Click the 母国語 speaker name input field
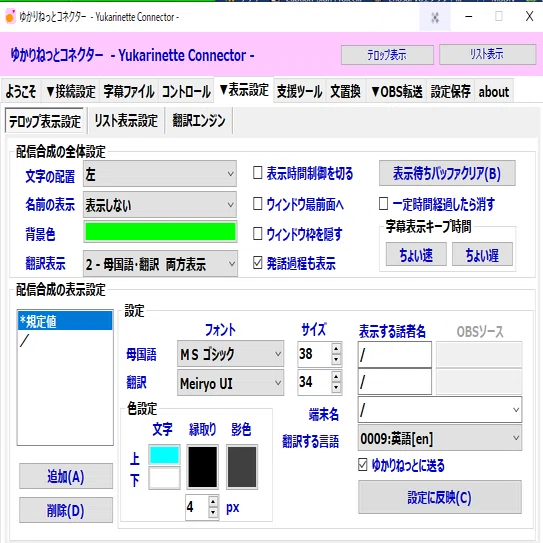Screen dimensions: 543x543 tap(395, 355)
